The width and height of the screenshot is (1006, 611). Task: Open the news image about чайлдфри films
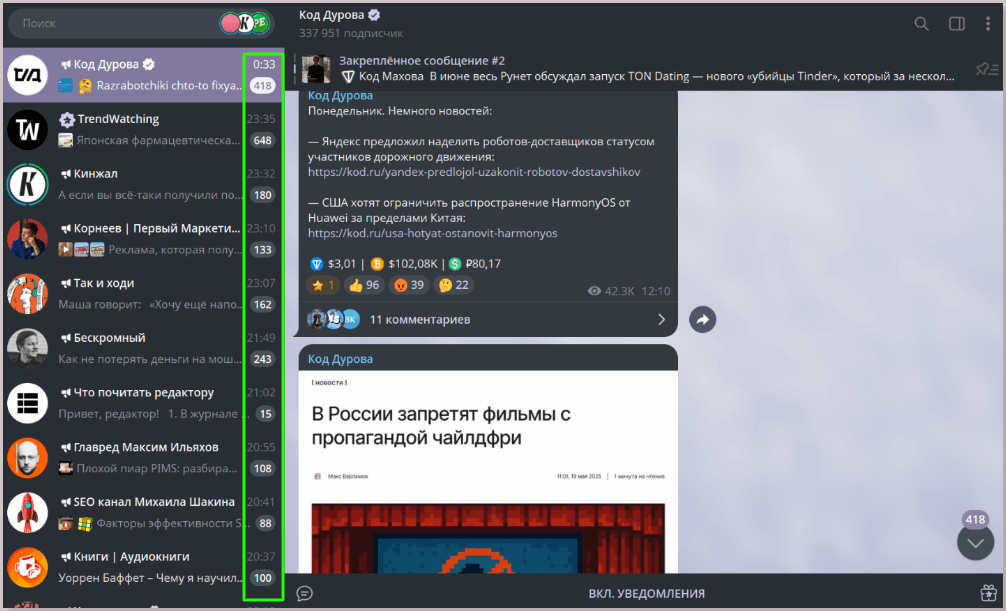pyautogui.click(x=488, y=472)
